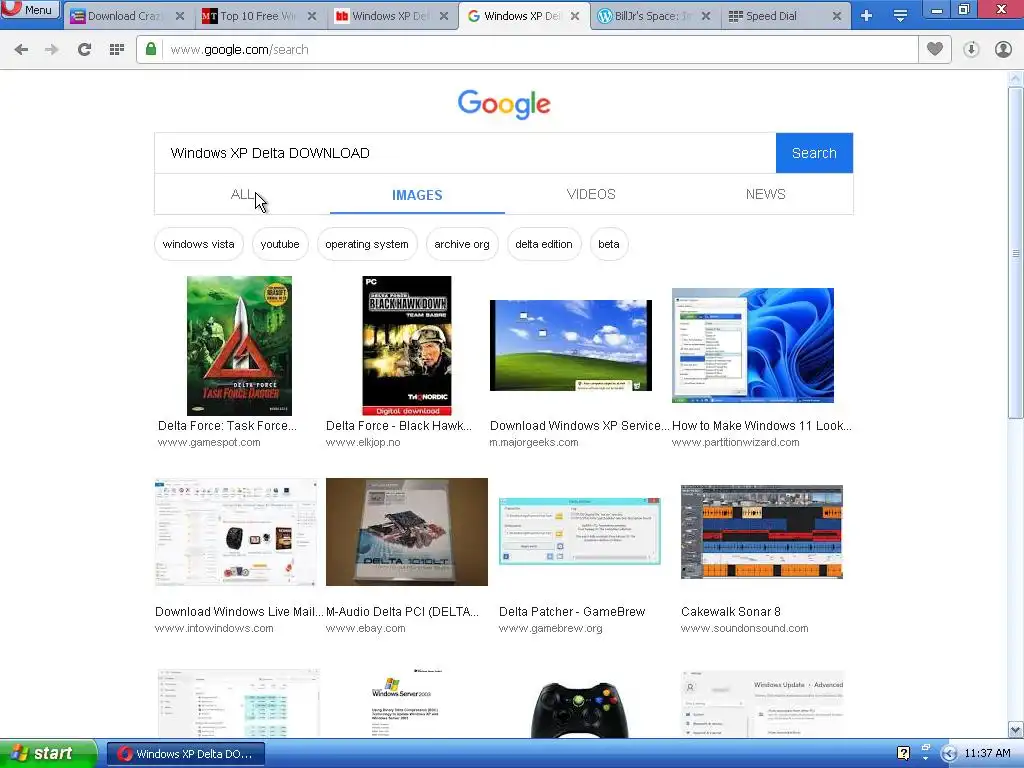Open Delta Force Task Force Dagger image
This screenshot has width=1024, height=768.
(x=239, y=345)
